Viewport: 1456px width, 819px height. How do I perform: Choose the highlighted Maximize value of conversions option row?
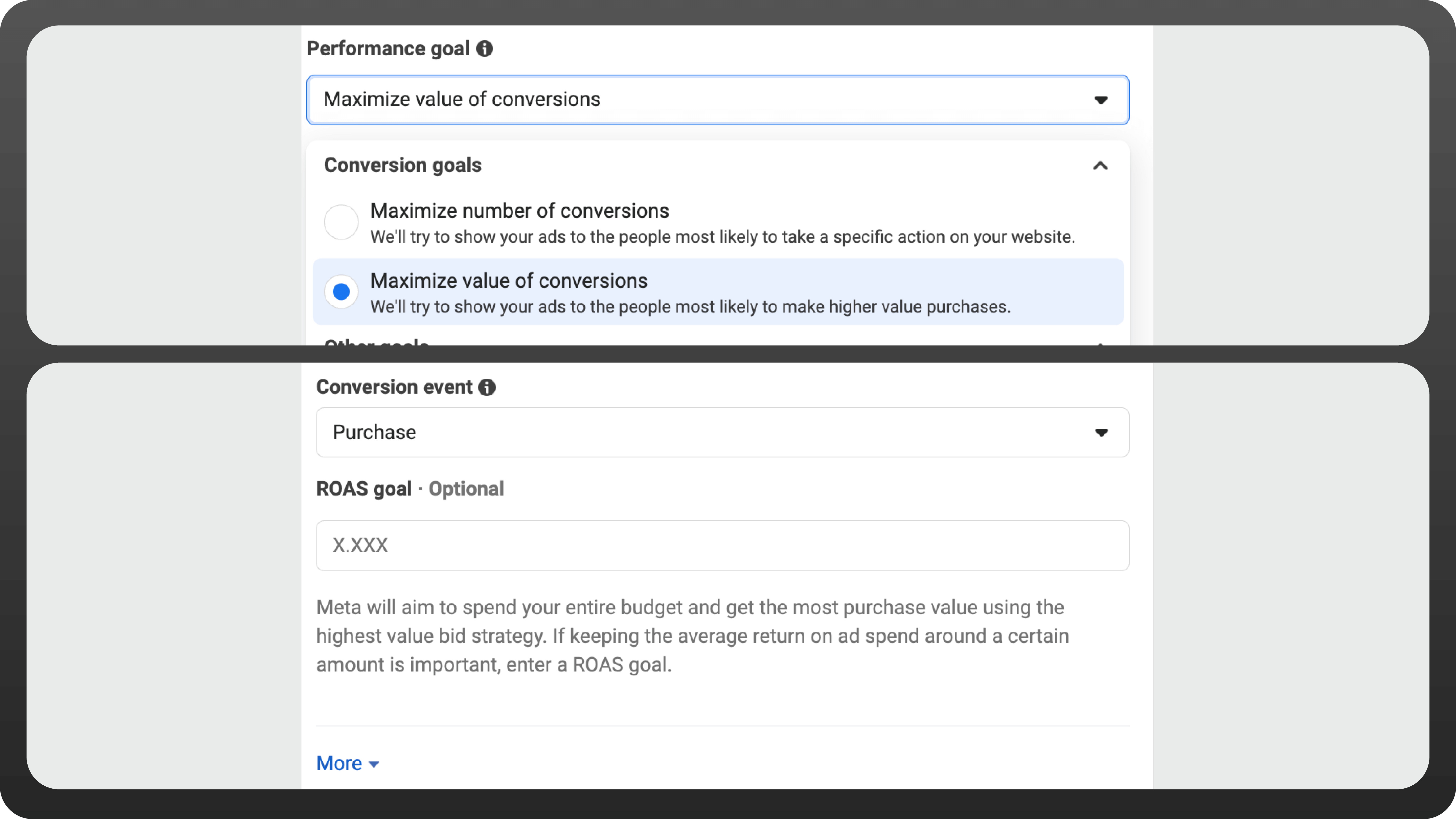point(718,292)
